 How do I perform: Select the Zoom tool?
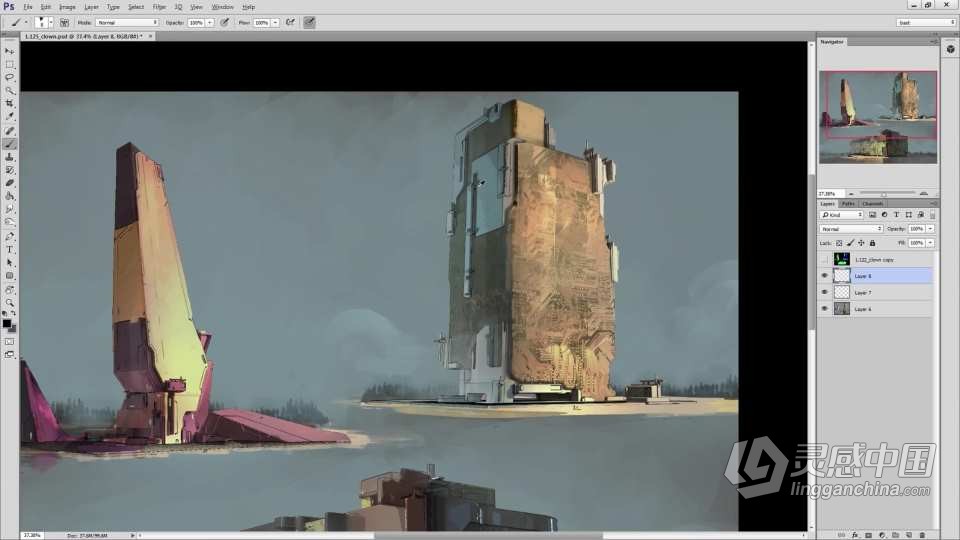[9, 302]
